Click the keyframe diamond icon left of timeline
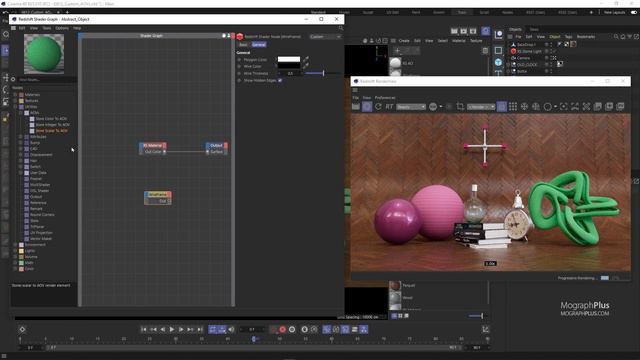The width and height of the screenshot is (640, 360). tap(22, 329)
